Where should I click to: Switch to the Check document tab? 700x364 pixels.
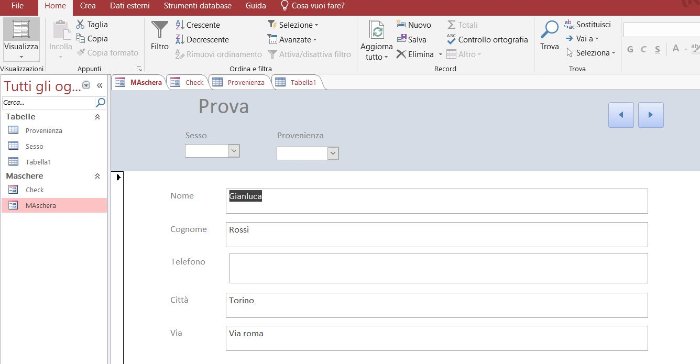188,82
